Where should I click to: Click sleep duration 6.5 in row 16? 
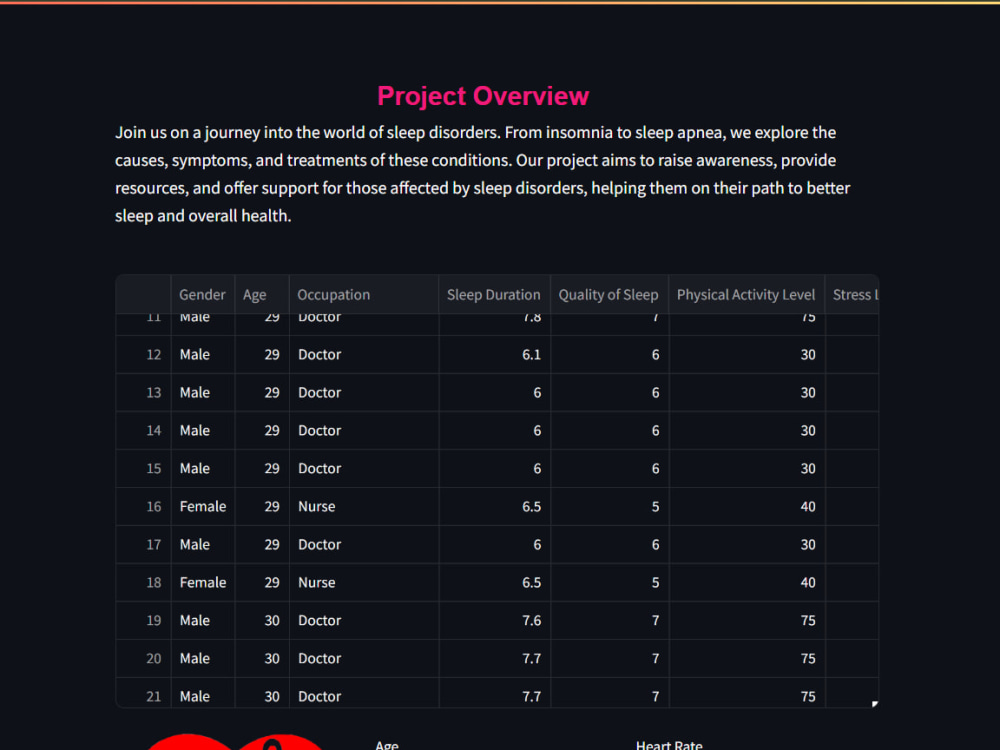(494, 506)
